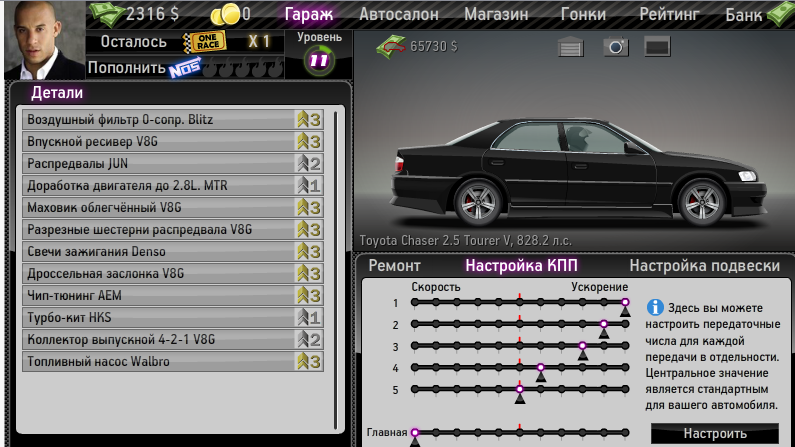Screen dimensions: 795x447
Task: Open the Рейтинг menu
Action: [669, 14]
